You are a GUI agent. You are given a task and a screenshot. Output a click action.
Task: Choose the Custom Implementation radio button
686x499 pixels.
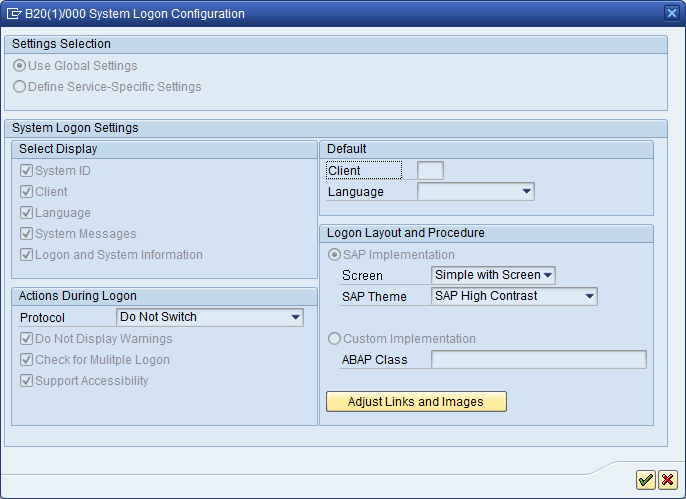(334, 339)
